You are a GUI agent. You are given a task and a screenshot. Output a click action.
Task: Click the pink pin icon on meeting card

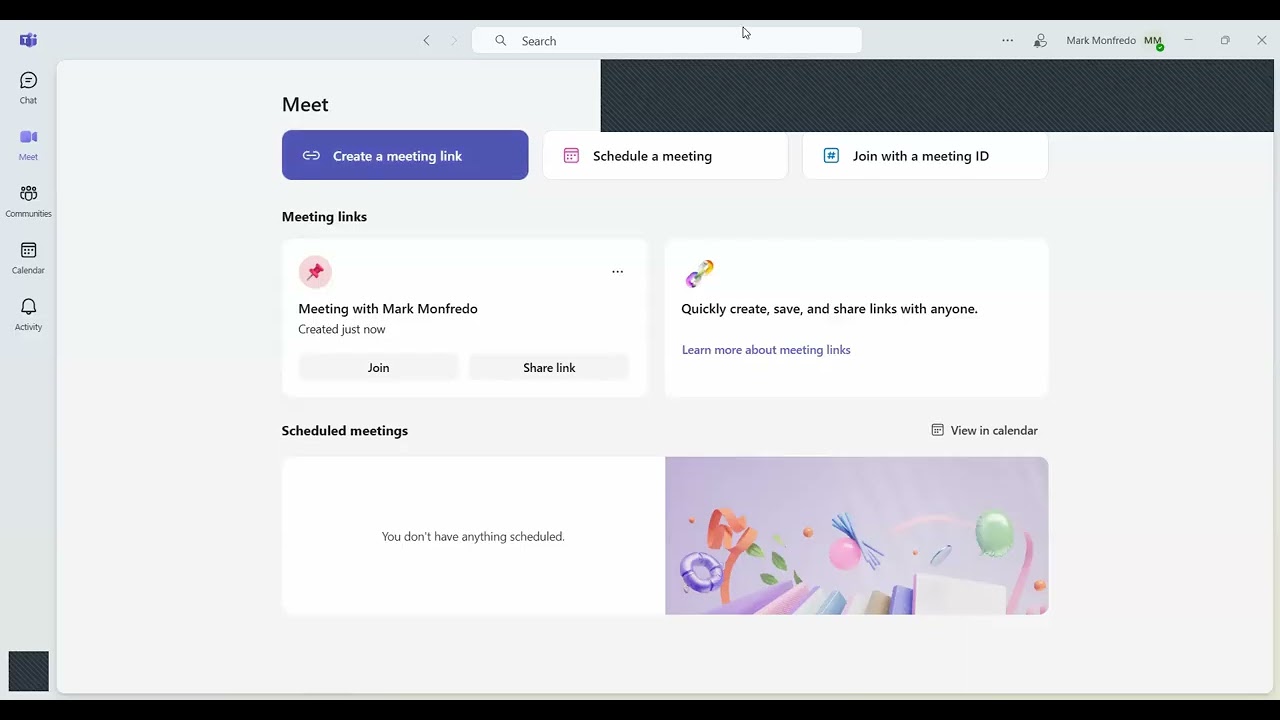click(315, 272)
